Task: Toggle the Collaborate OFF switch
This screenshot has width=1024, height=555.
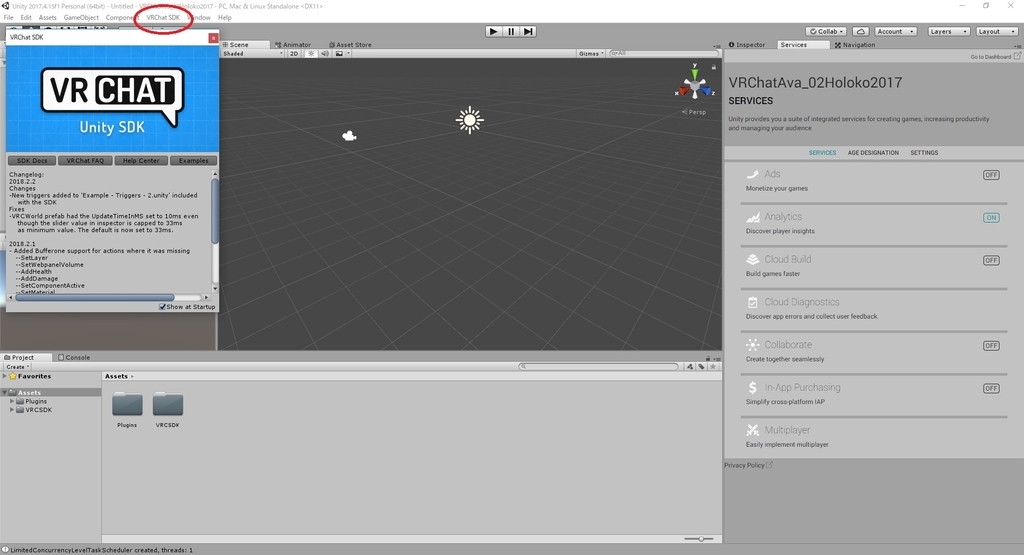Action: click(991, 345)
